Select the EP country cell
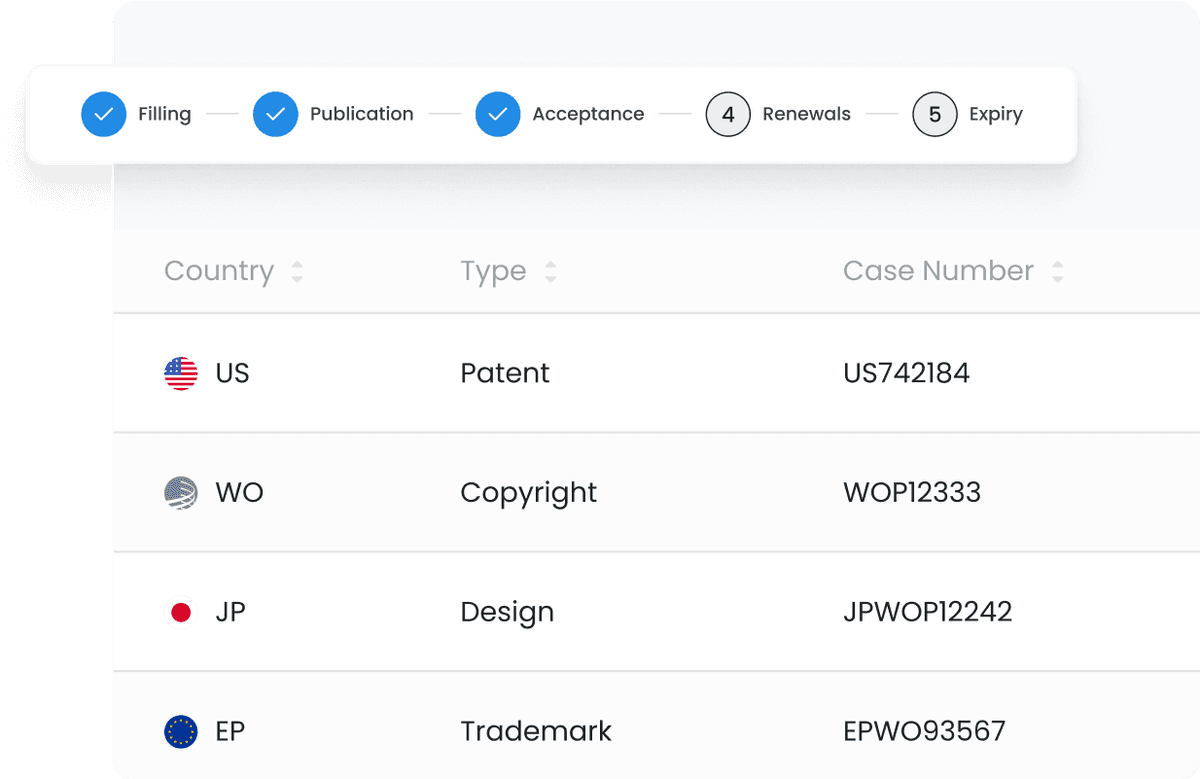Screen dimensions: 1200x779 (x=230, y=732)
